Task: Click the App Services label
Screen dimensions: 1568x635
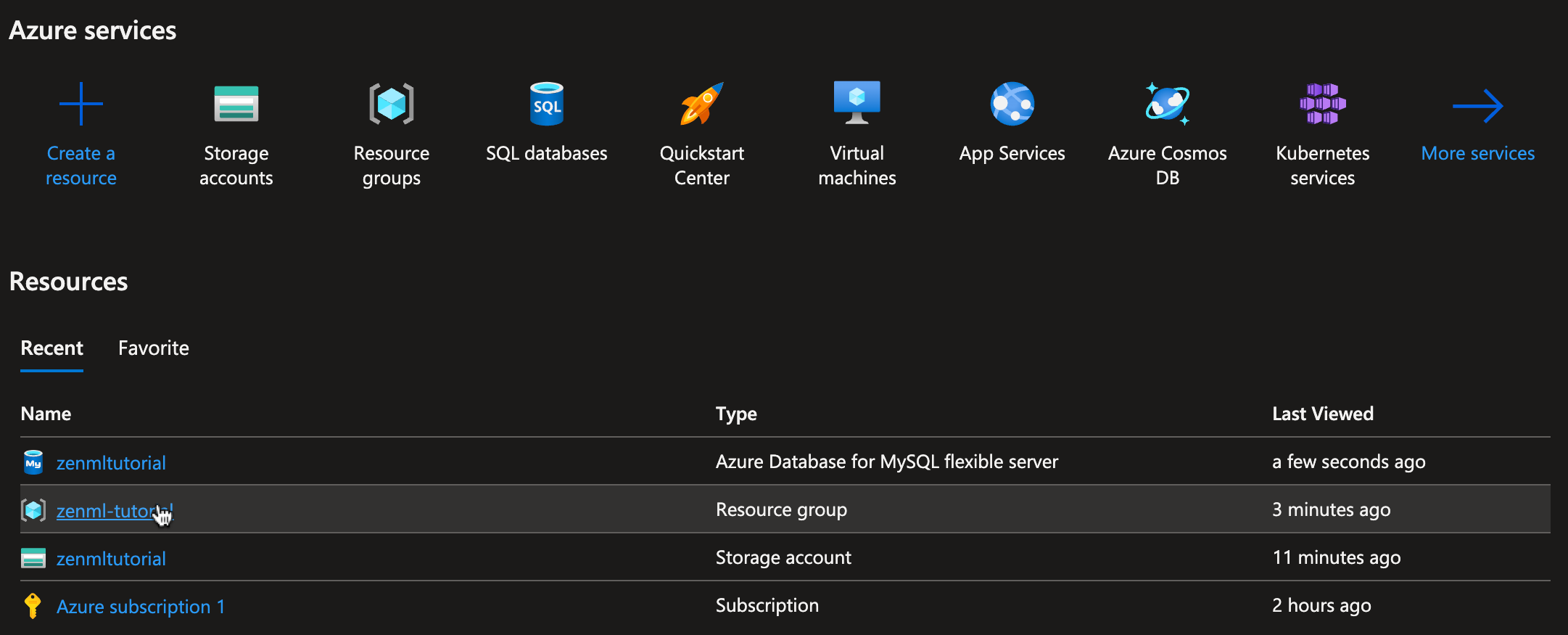Action: pyautogui.click(x=1012, y=153)
